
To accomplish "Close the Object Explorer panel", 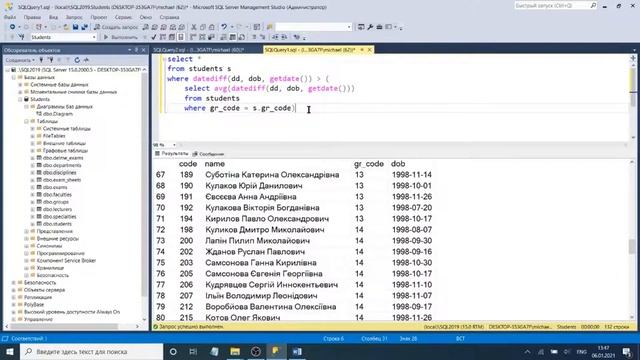I will (x=143, y=50).
